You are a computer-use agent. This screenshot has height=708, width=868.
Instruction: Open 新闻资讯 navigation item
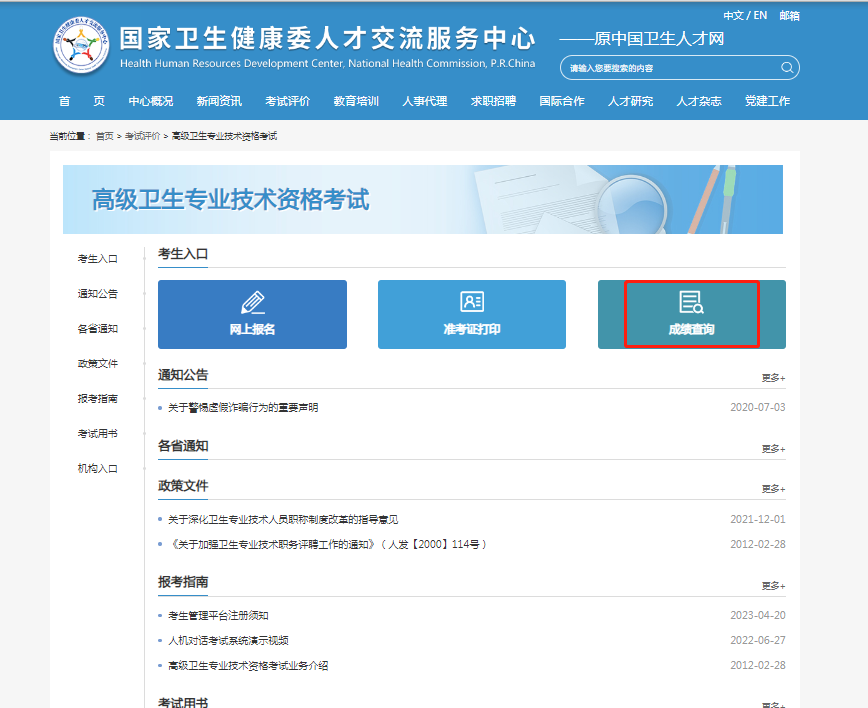[219, 101]
